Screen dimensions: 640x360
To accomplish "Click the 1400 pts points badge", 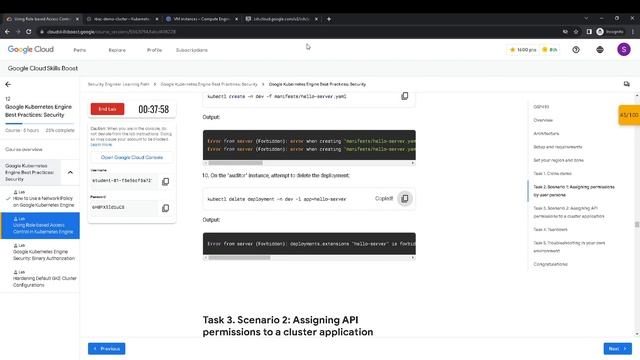I will coord(523,50).
